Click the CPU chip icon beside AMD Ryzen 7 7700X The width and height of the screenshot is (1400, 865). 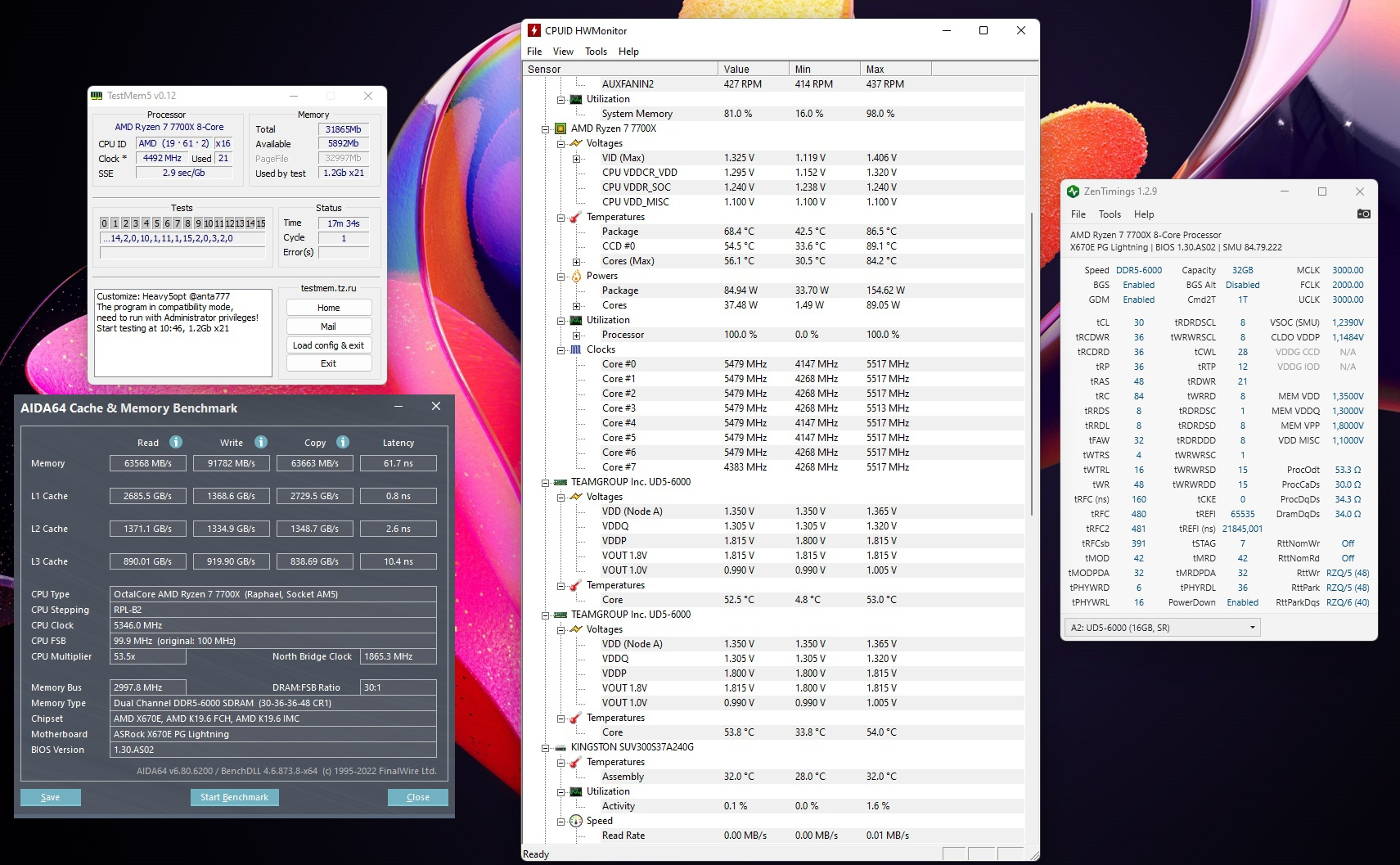tap(560, 128)
